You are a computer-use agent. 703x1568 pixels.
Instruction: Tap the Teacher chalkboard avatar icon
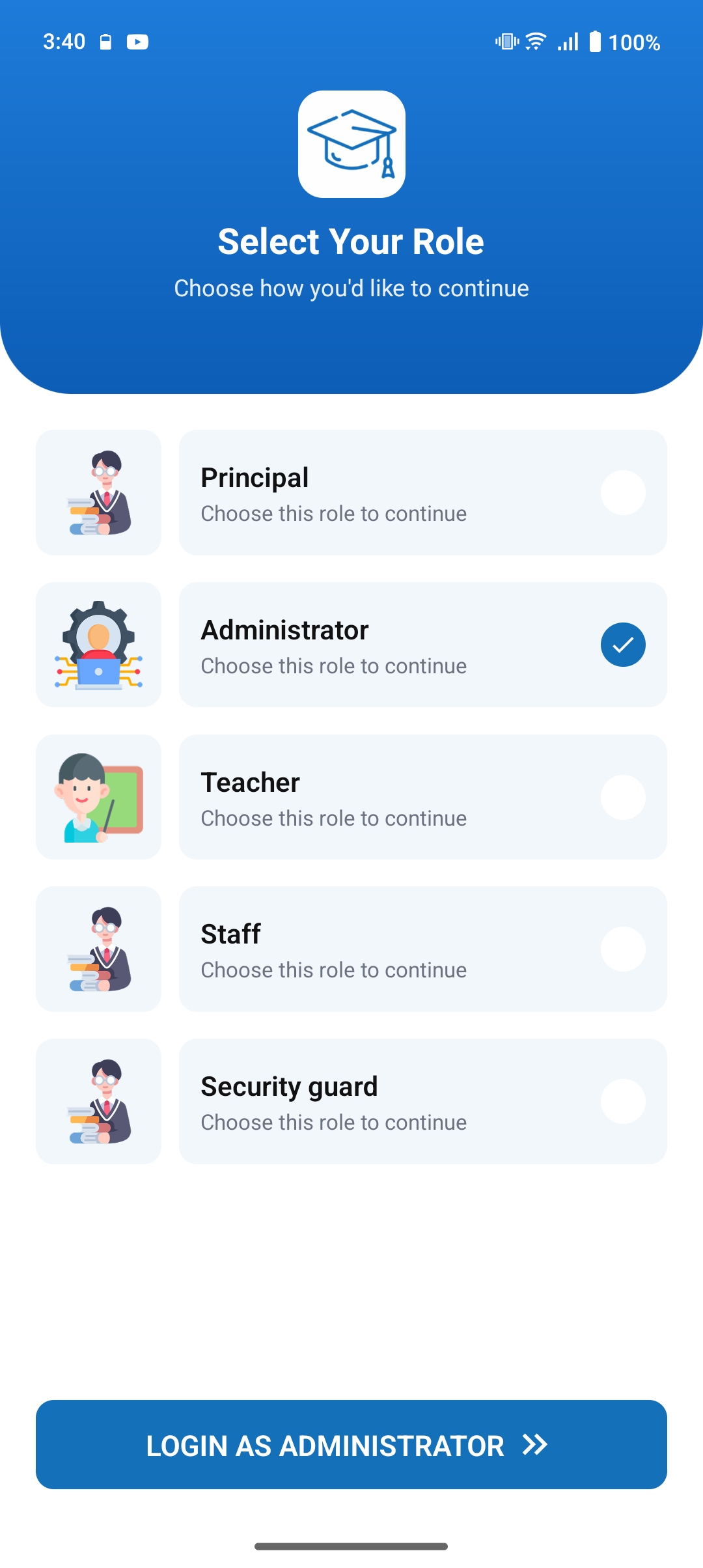click(x=98, y=797)
